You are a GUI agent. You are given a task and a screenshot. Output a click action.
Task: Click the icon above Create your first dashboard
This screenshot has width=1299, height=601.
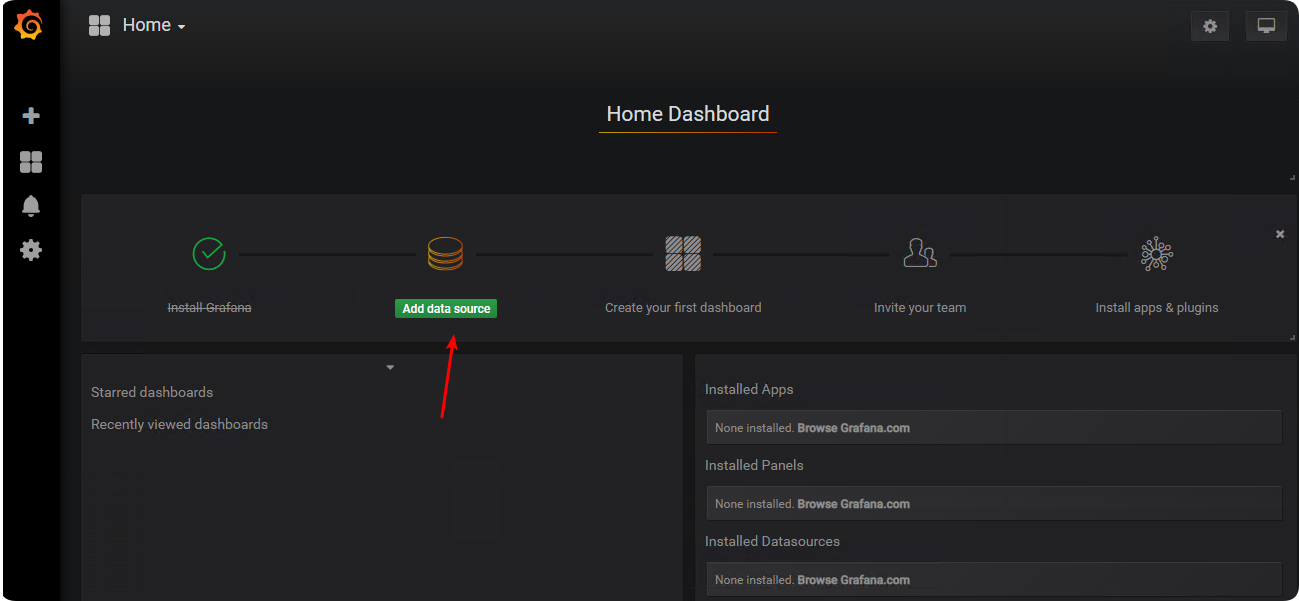683,253
